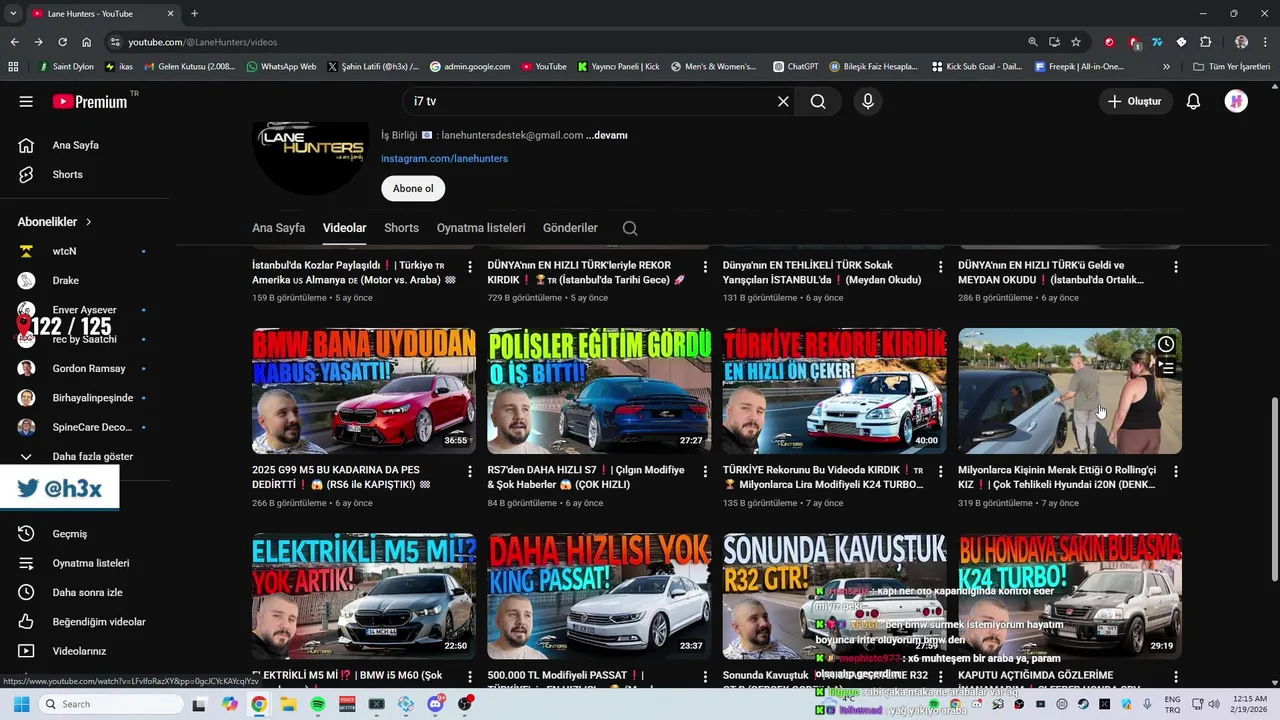Open more options for EN HIZLI TÜRK'ü Geldi video
The width and height of the screenshot is (1280, 720).
[x=1176, y=267]
